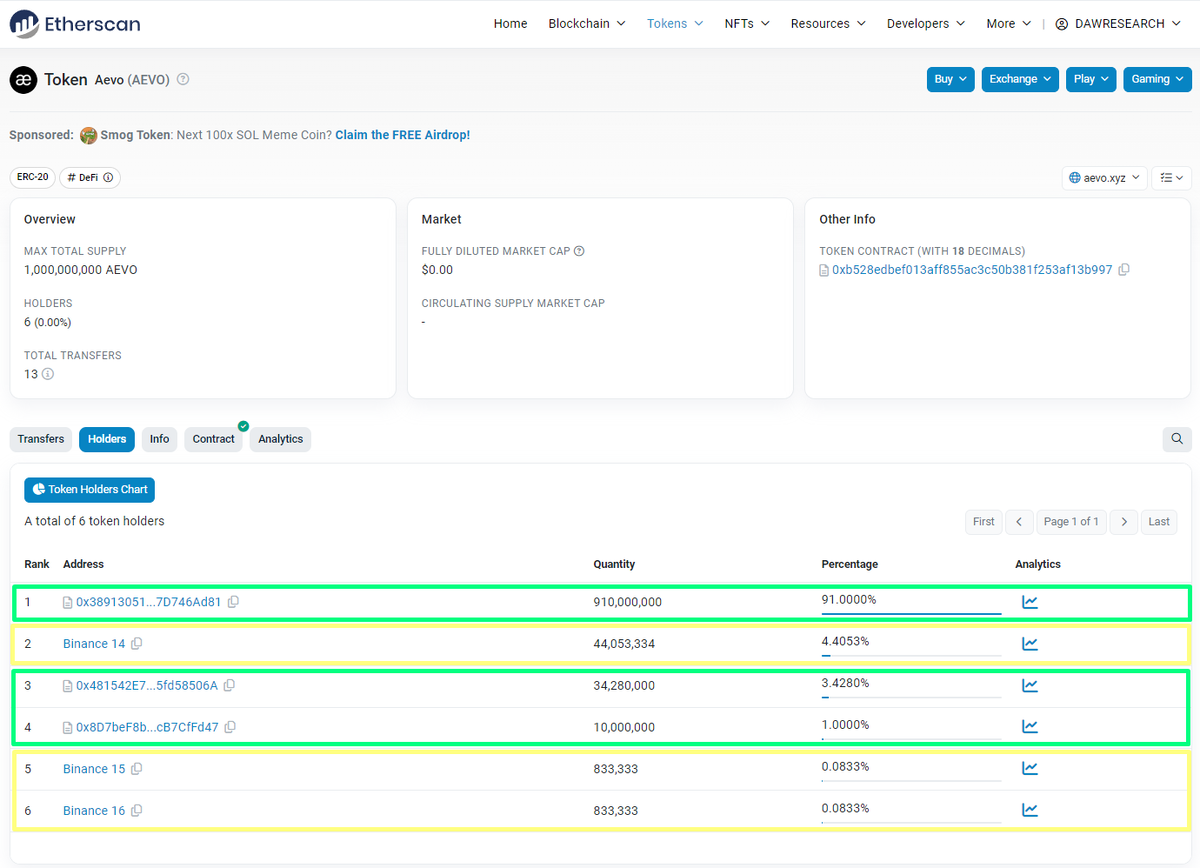This screenshot has width=1200, height=868.
Task: Click the search magnifier button
Action: click(x=1177, y=439)
